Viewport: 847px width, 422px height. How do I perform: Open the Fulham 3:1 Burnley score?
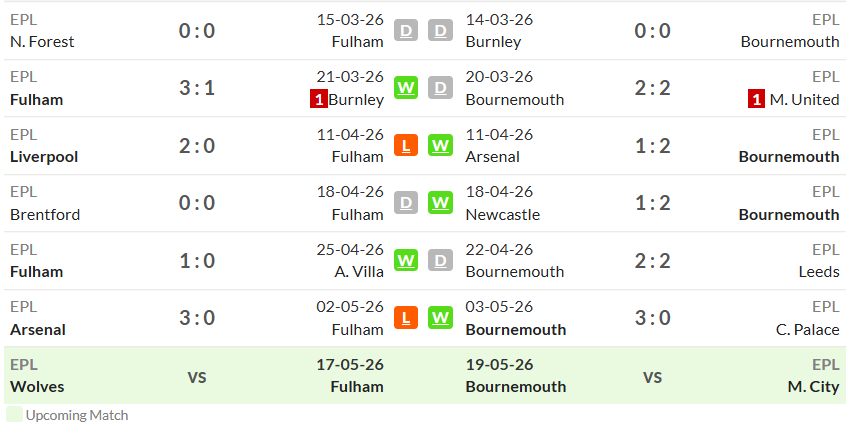197,88
